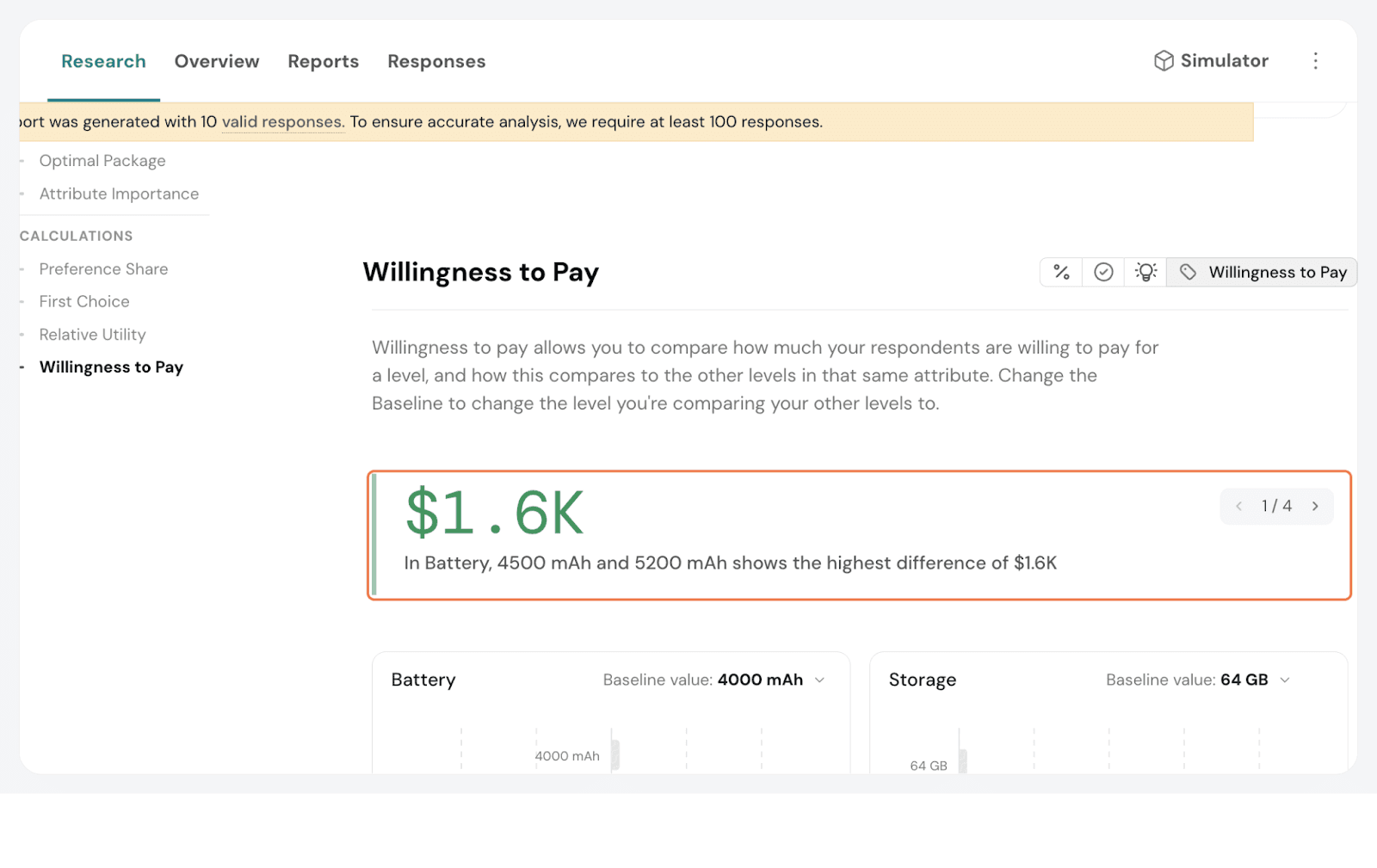Navigate to Preference Share in sidebar

(103, 269)
